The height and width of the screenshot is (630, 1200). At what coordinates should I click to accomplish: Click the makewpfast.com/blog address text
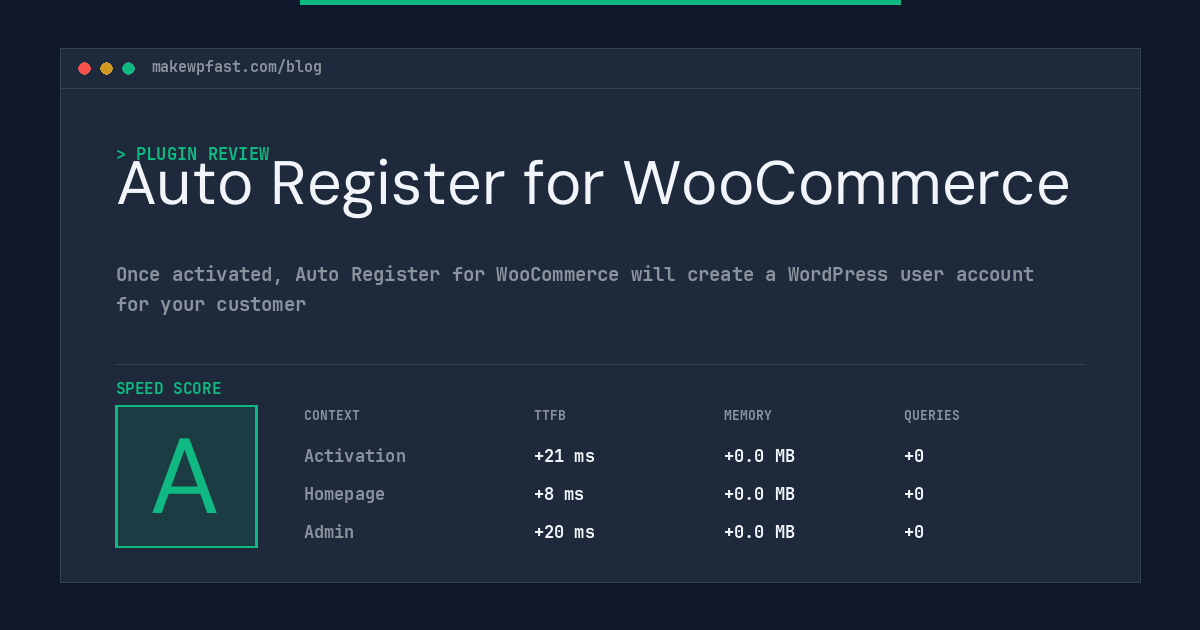[237, 67]
